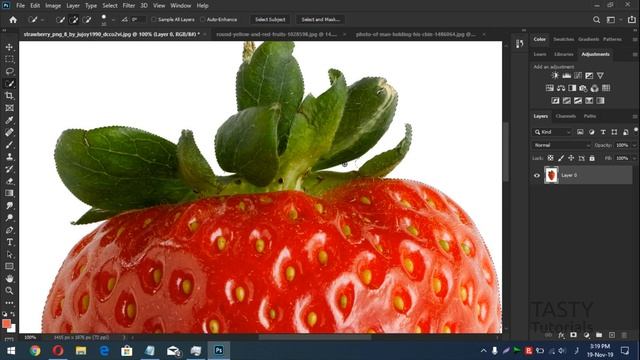Choose Add to selection mode
Image resolution: width=640 pixels, height=360 pixels.
pos(73,20)
